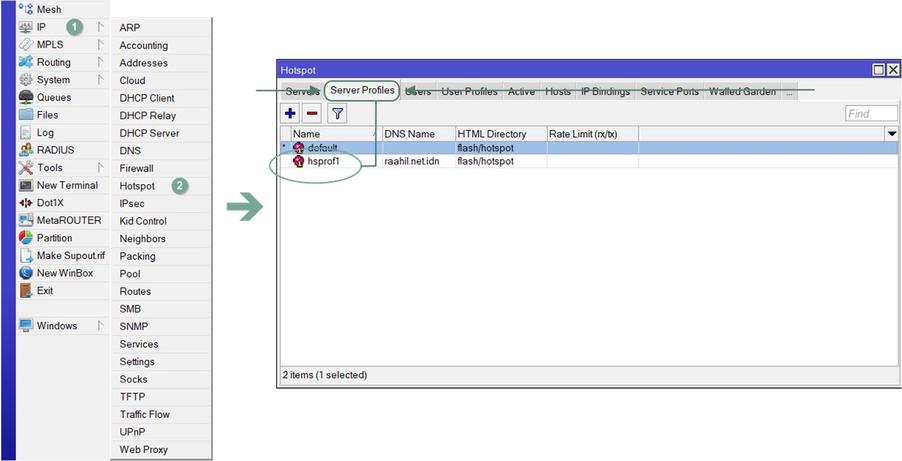Click the RADIUS menu icon
902x461 pixels.
(27, 150)
